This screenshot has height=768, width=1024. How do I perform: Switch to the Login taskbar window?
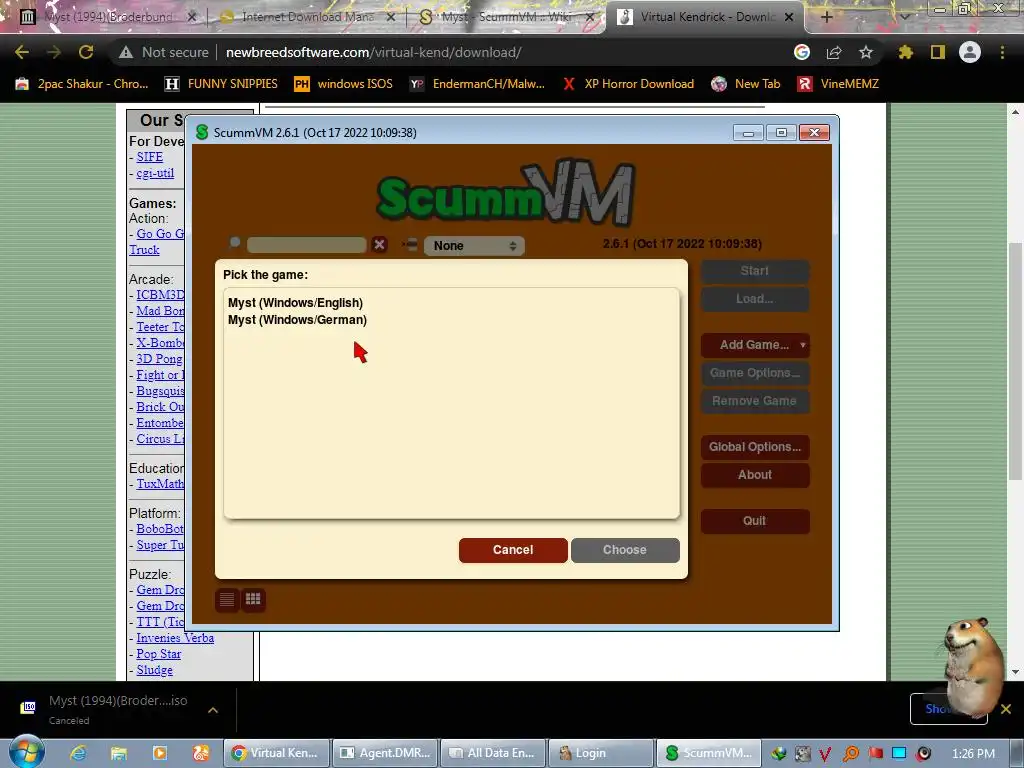click(x=601, y=753)
